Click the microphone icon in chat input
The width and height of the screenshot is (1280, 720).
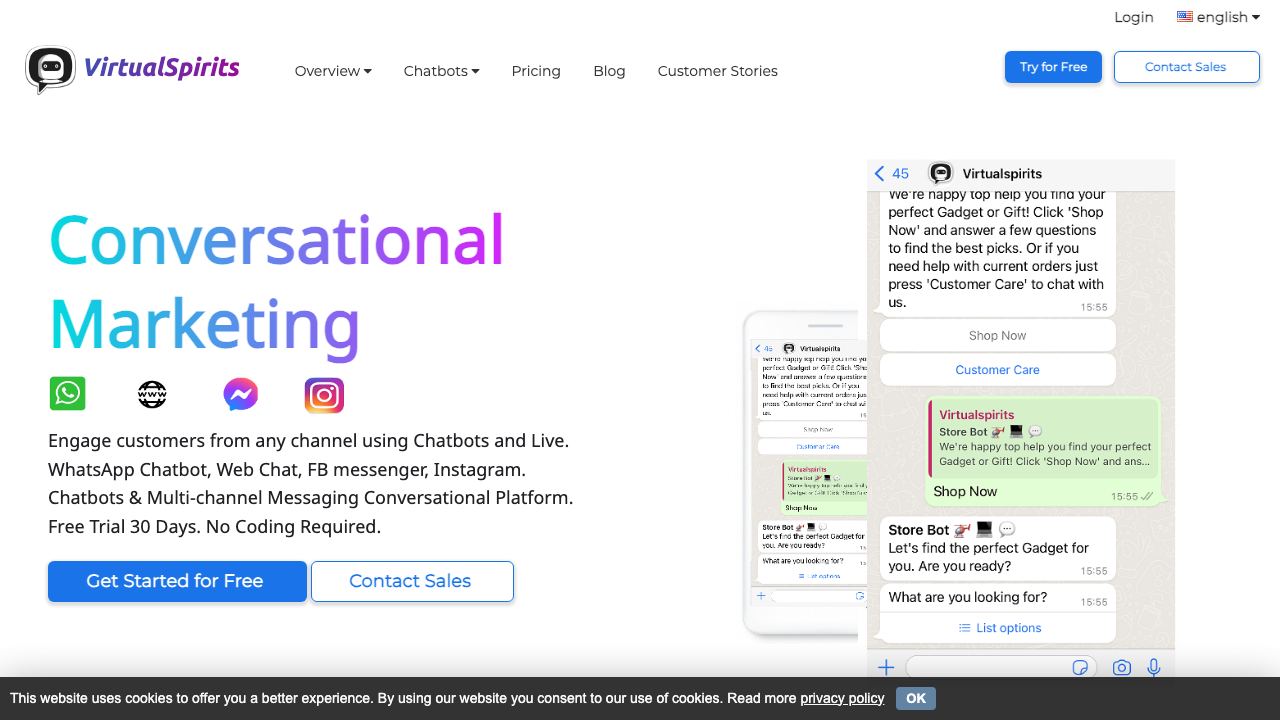(1154, 667)
